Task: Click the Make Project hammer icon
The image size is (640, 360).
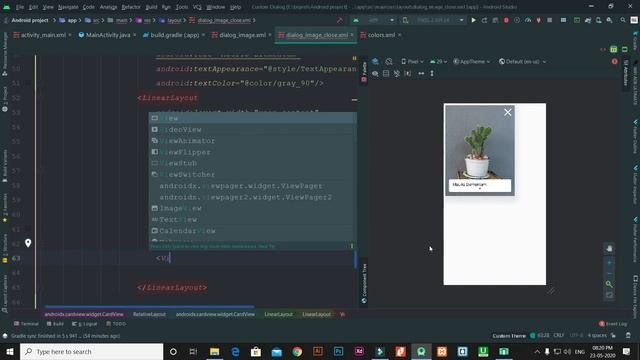Action: coord(340,20)
